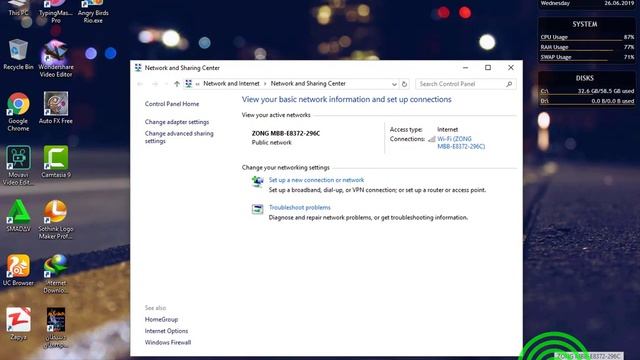Click the RAM Usage bar in widget
640x360 pixels.
pos(587,47)
